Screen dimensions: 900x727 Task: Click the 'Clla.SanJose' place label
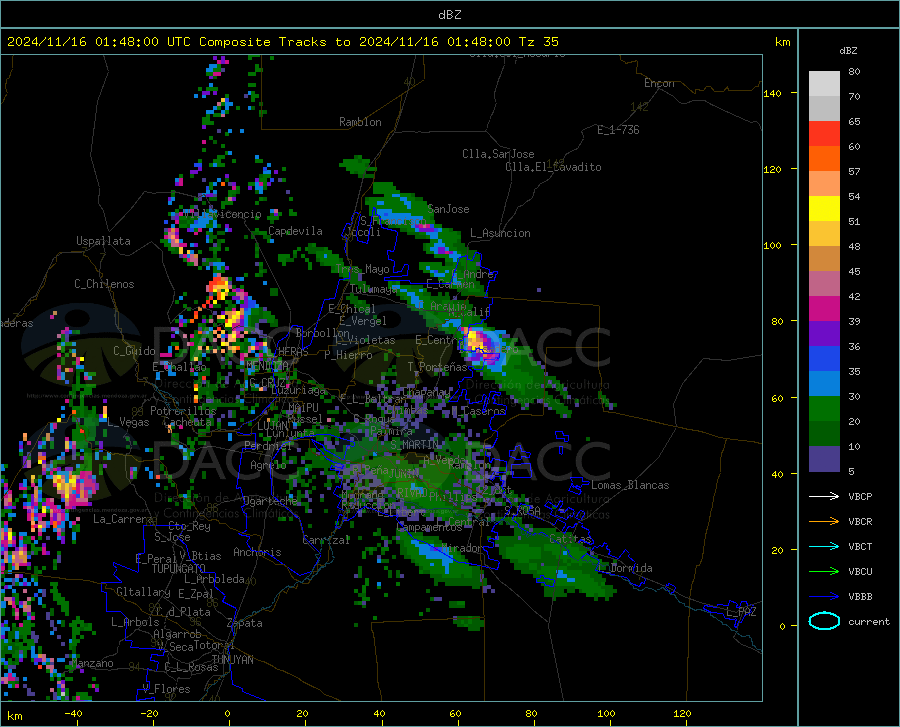[x=498, y=154]
